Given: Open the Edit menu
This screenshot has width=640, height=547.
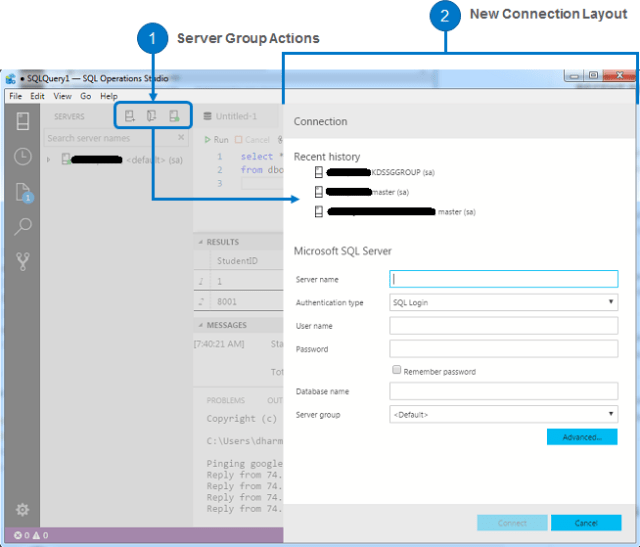Looking at the screenshot, I should (37, 96).
